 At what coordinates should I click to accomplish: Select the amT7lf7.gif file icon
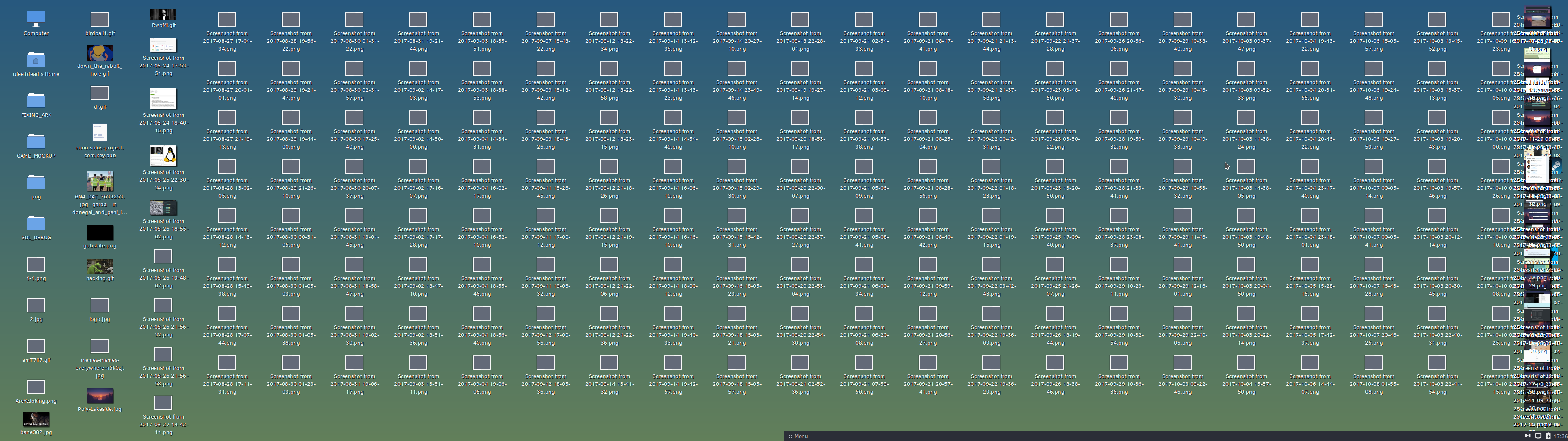click(36, 346)
